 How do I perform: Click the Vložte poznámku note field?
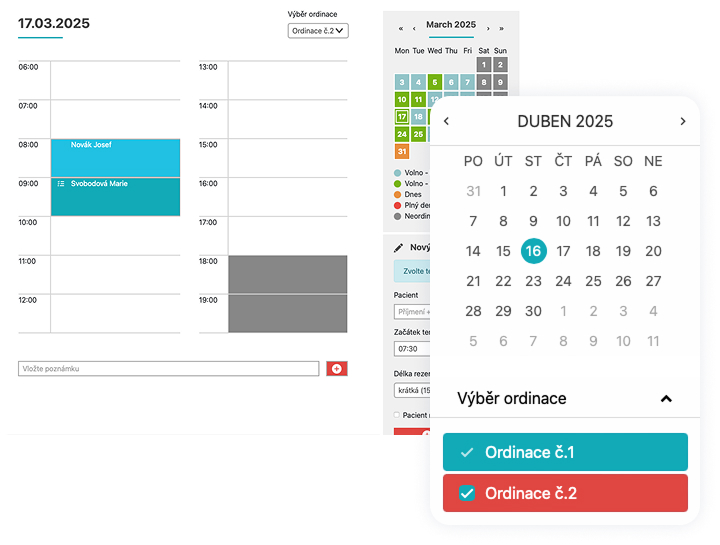point(168,369)
